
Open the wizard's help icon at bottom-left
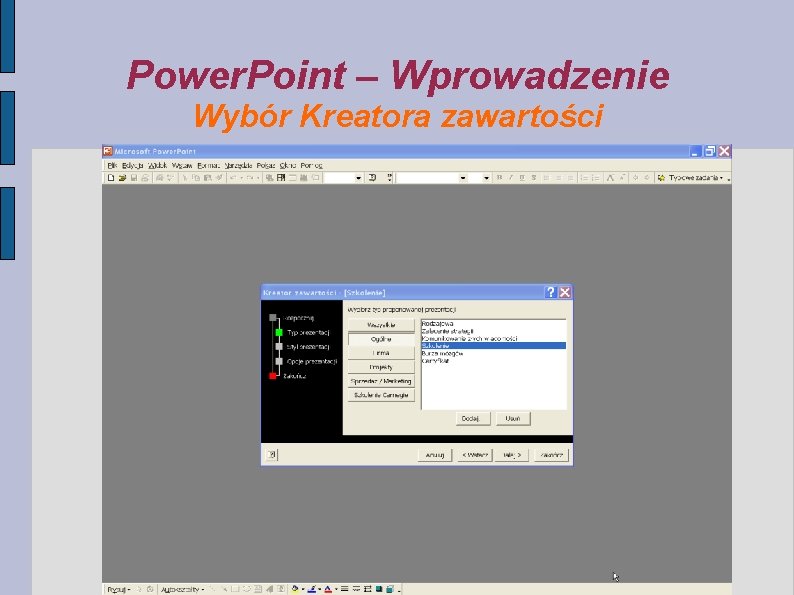pyautogui.click(x=272, y=455)
